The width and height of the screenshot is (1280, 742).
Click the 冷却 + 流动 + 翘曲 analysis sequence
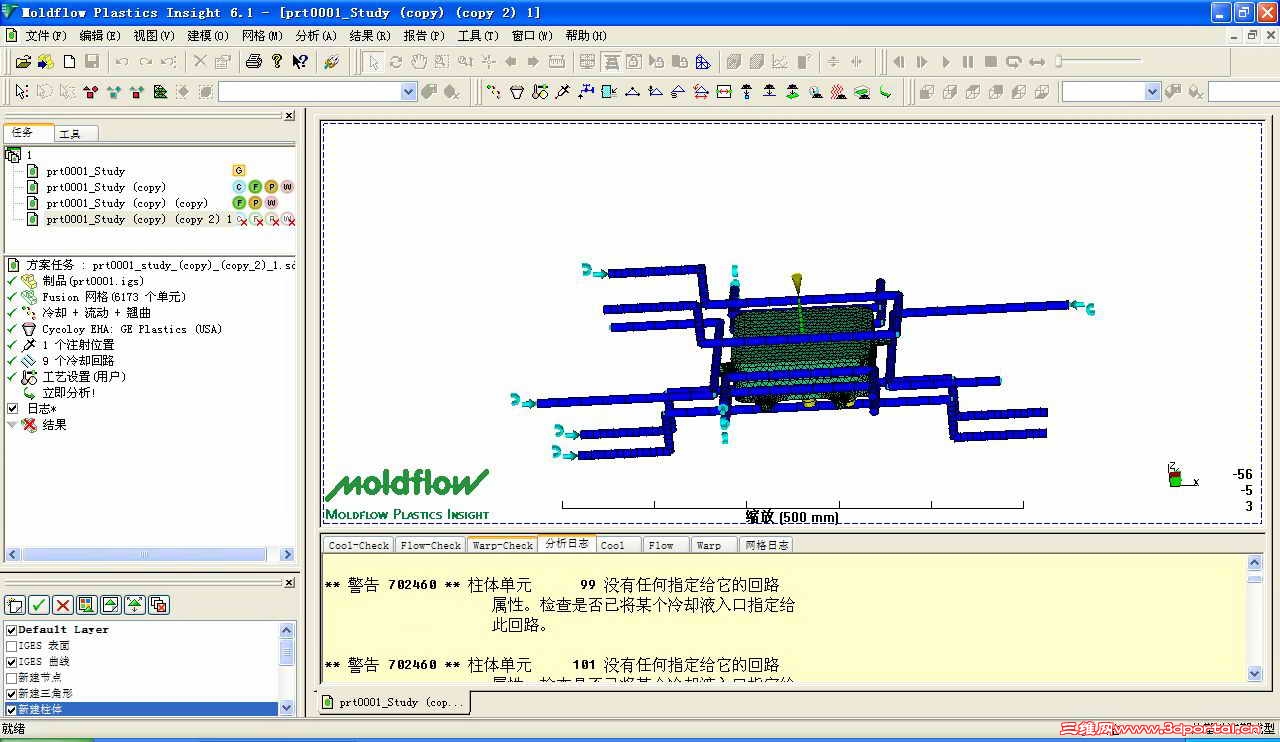(96, 312)
